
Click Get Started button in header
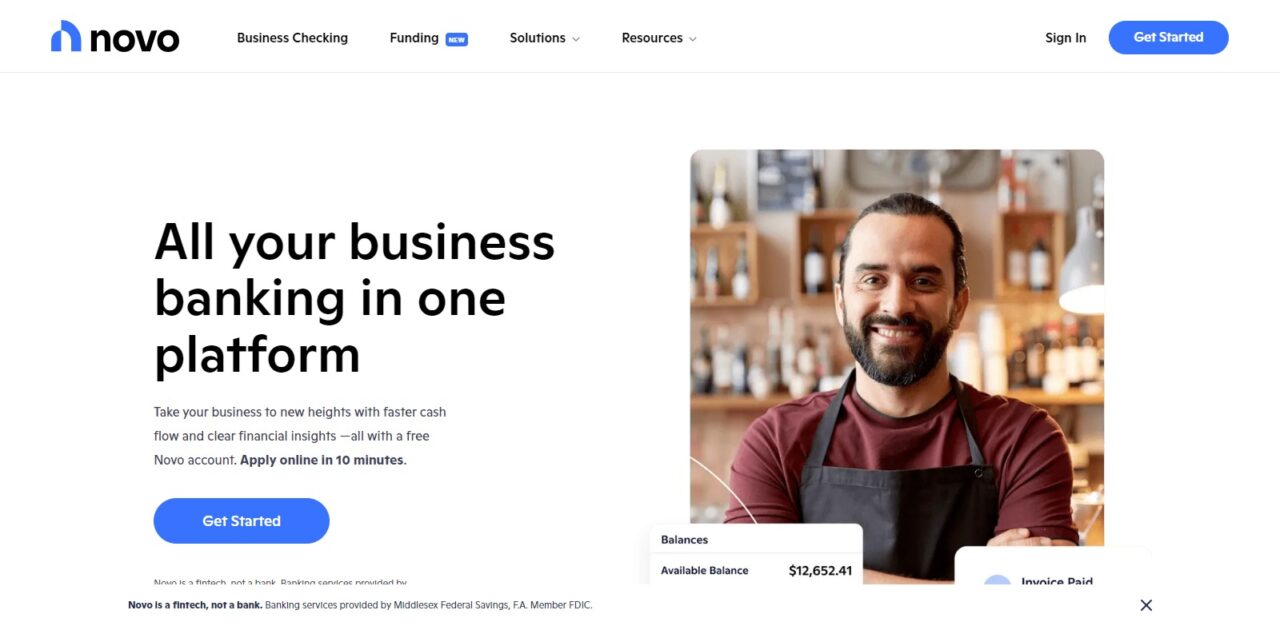point(1168,37)
